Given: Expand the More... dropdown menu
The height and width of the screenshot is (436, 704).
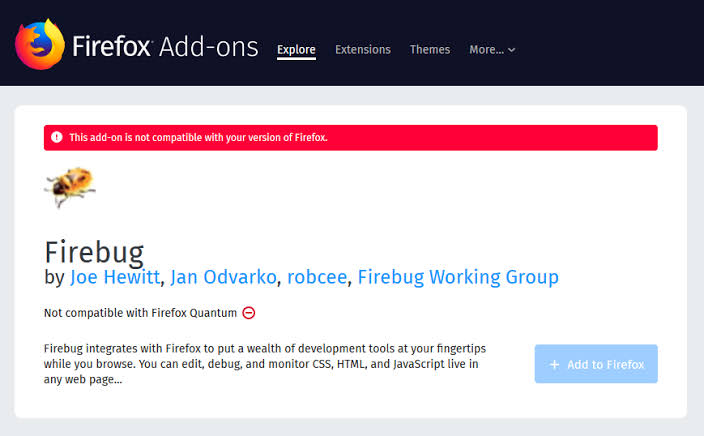Looking at the screenshot, I should pyautogui.click(x=492, y=49).
